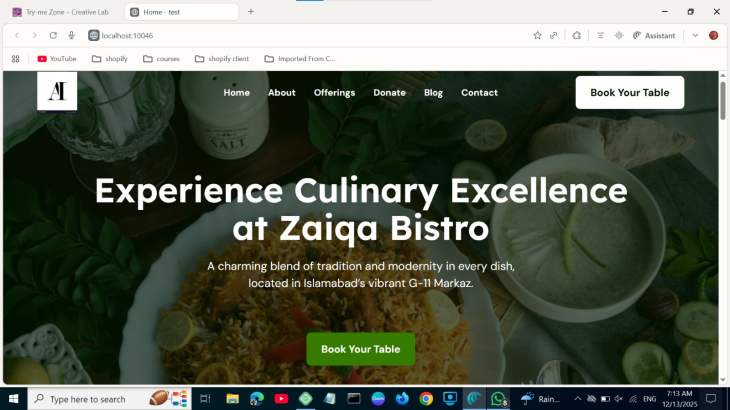Open the reader view lines icon
This screenshot has height=410, width=730.
click(x=600, y=35)
